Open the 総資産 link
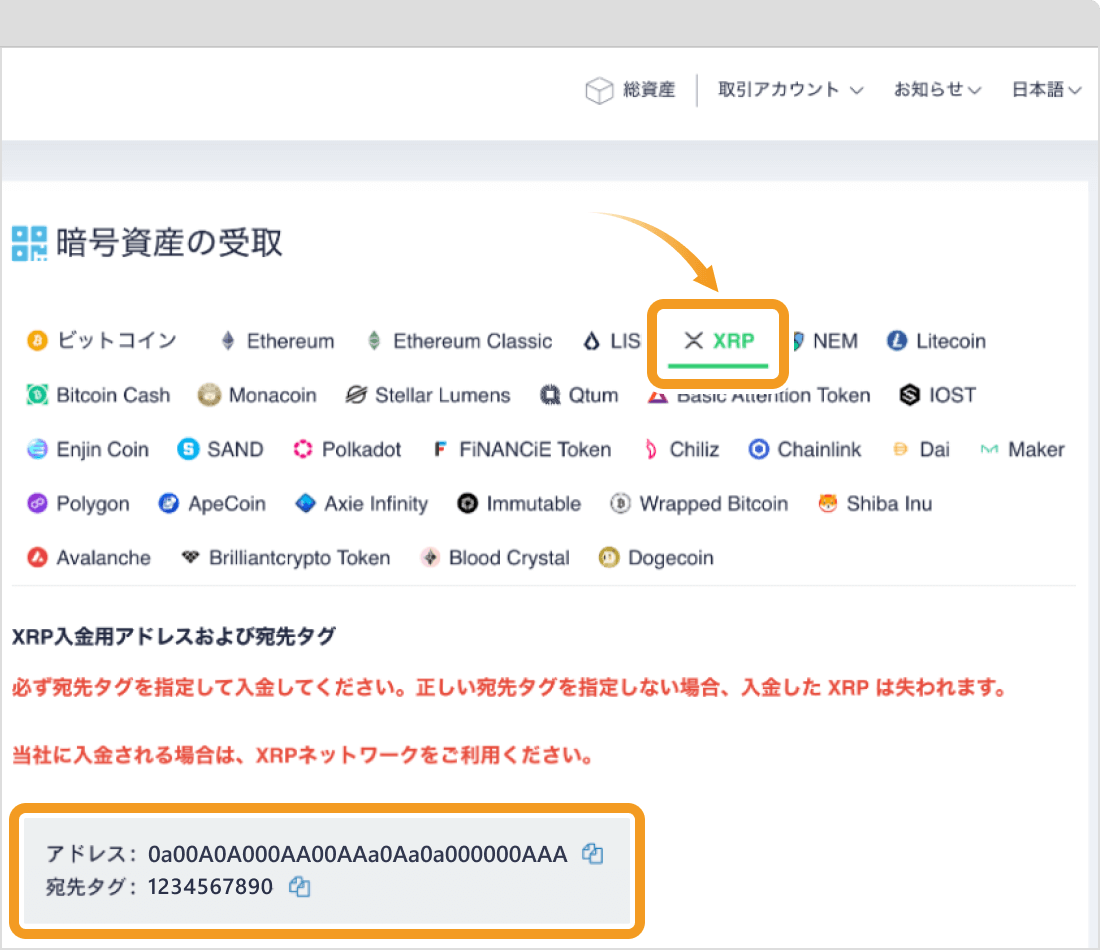Viewport: 1100px width, 950px height. pyautogui.click(x=646, y=90)
